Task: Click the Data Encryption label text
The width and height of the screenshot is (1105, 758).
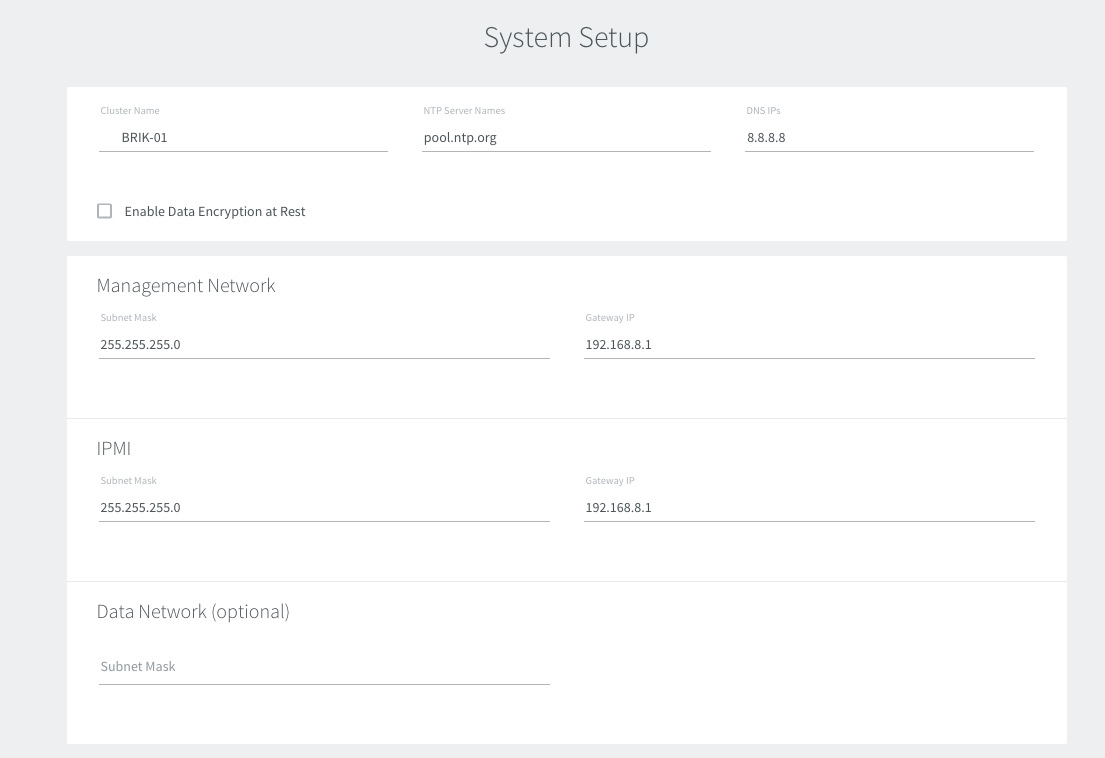Action: click(214, 211)
